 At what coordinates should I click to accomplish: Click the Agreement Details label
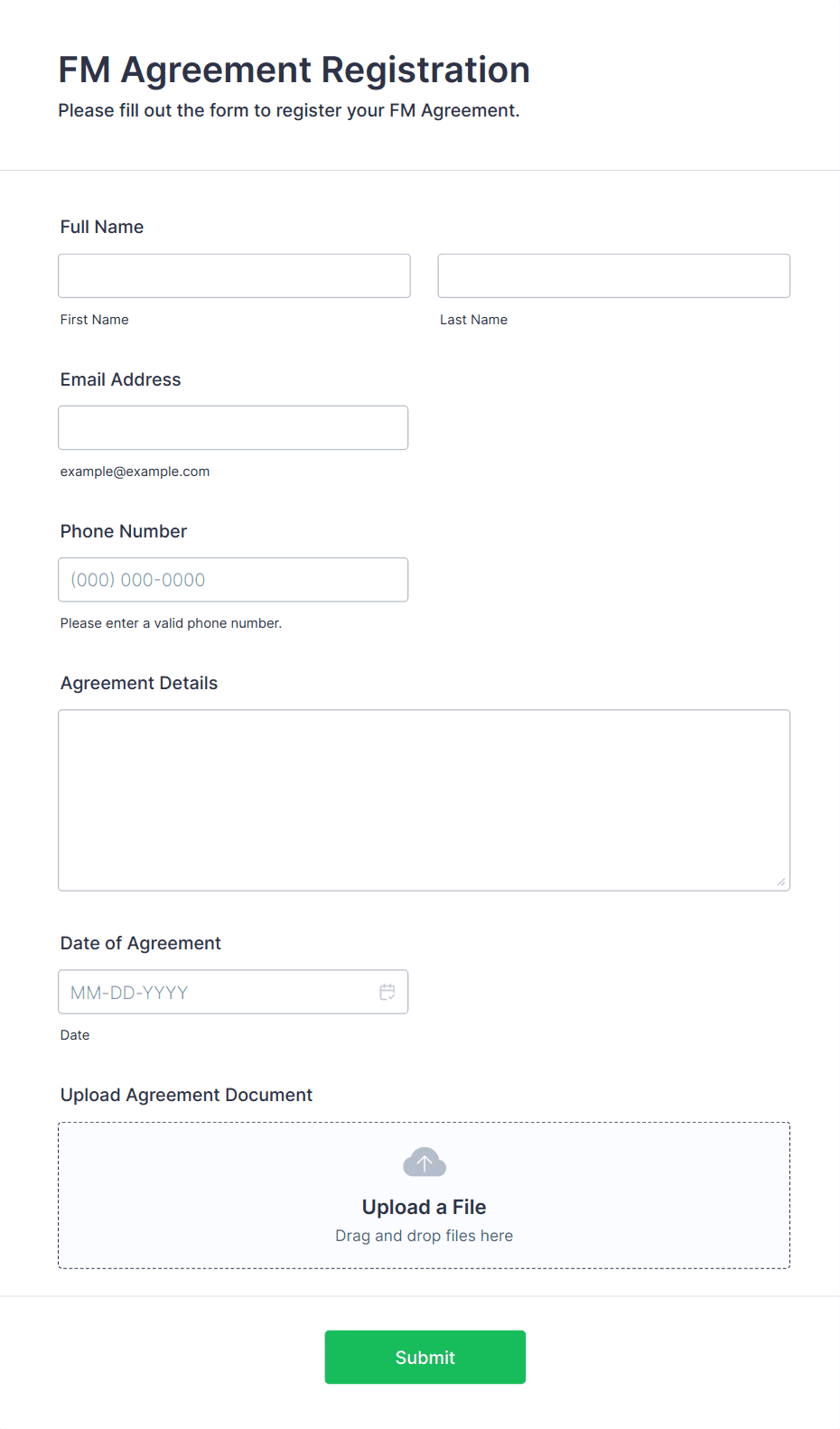tap(139, 683)
